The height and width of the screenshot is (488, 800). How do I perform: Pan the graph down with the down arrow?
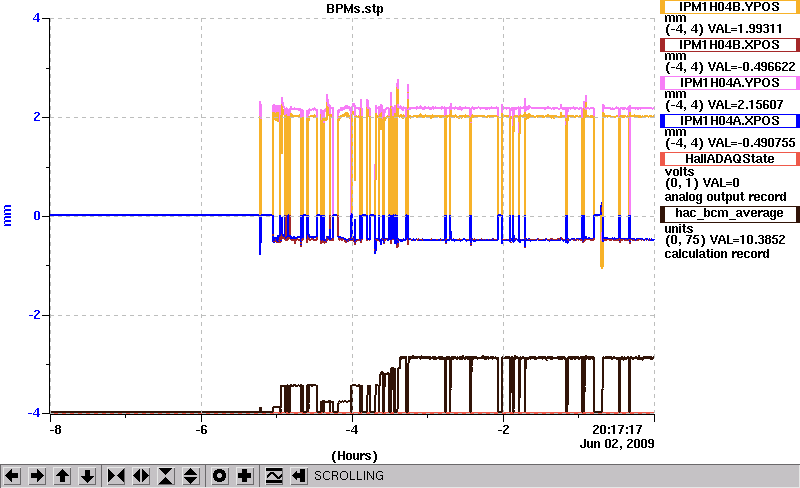click(87, 476)
